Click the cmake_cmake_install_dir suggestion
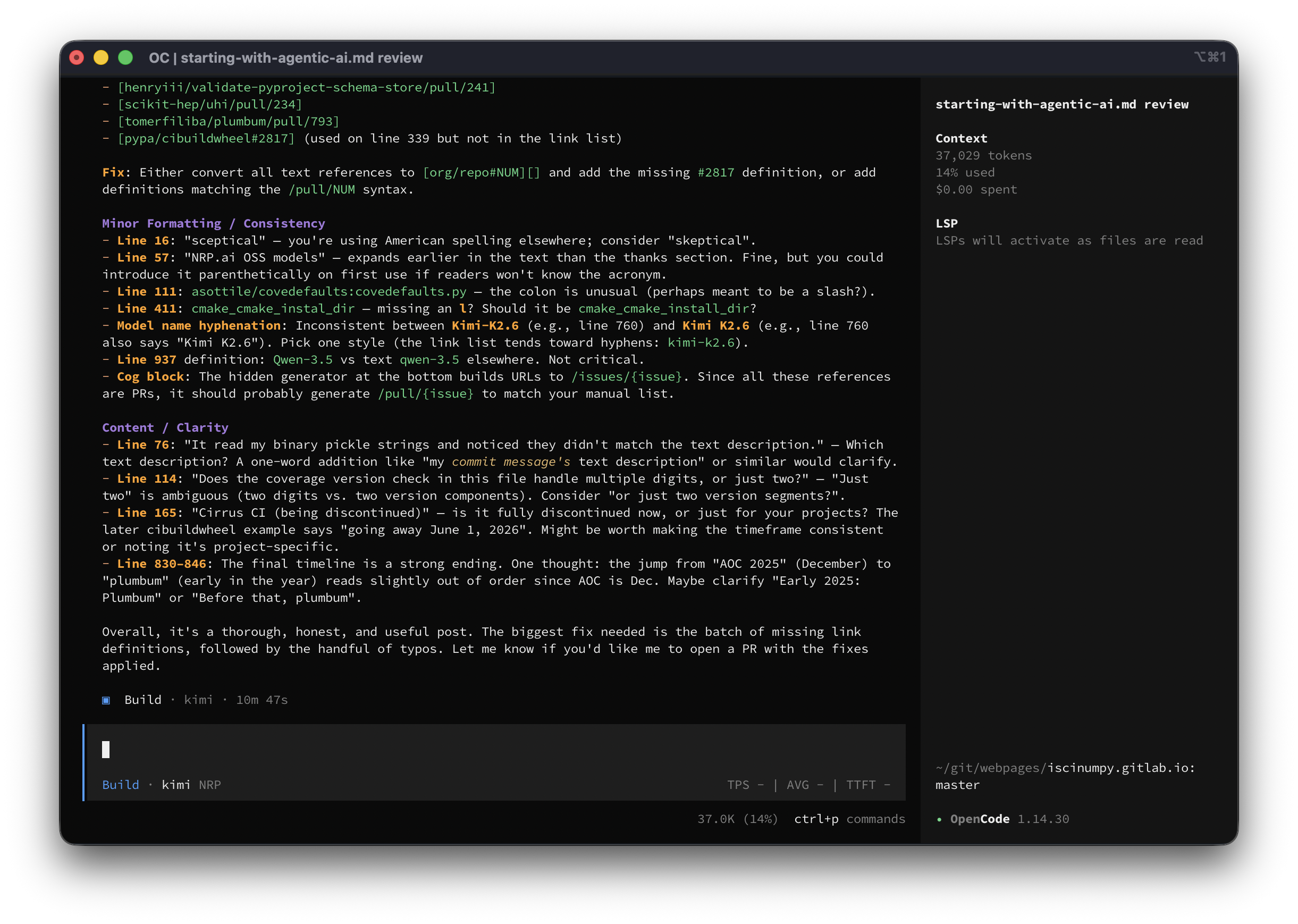The image size is (1298, 924). [664, 308]
